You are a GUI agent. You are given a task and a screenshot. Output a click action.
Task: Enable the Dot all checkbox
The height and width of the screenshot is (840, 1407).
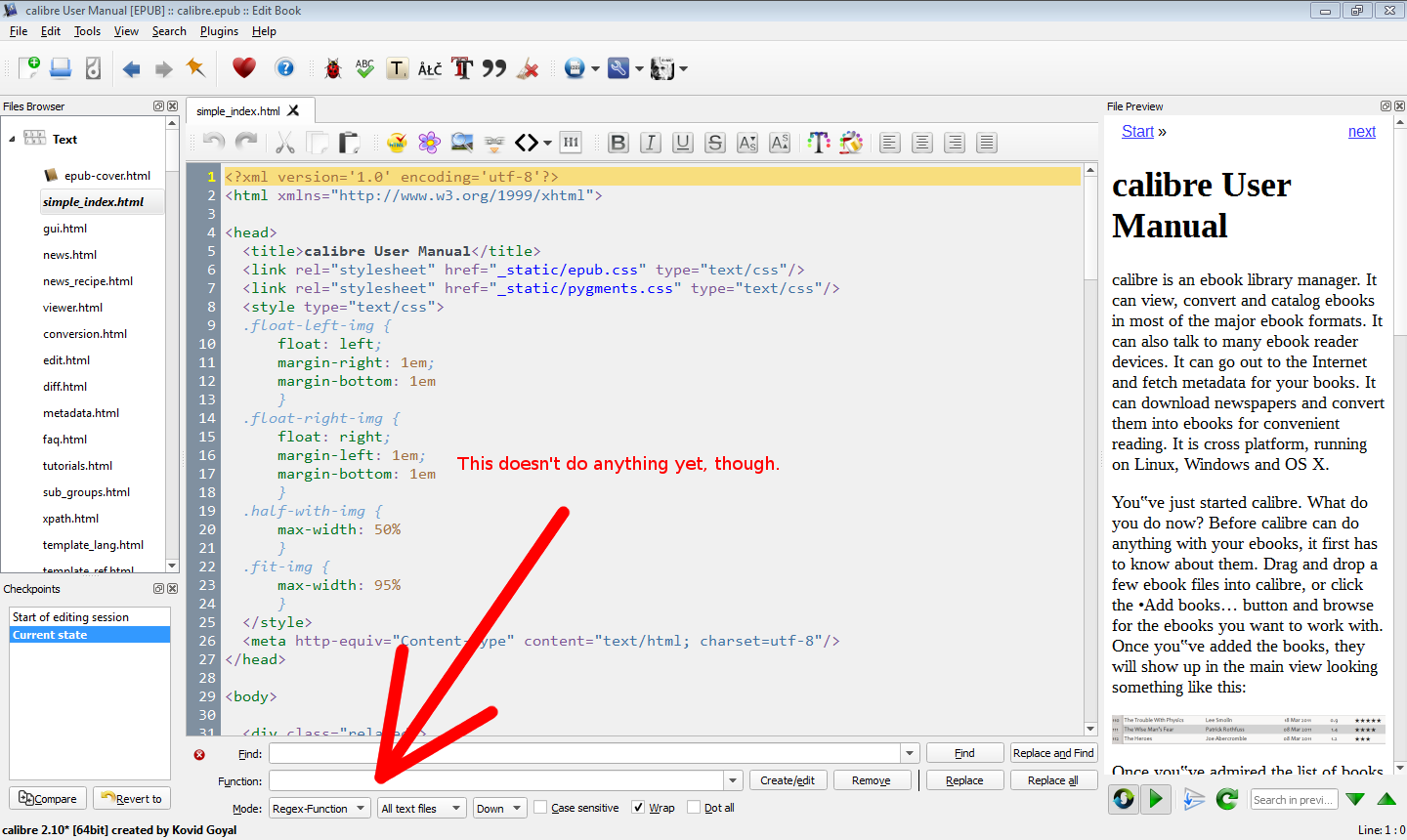tap(711, 808)
